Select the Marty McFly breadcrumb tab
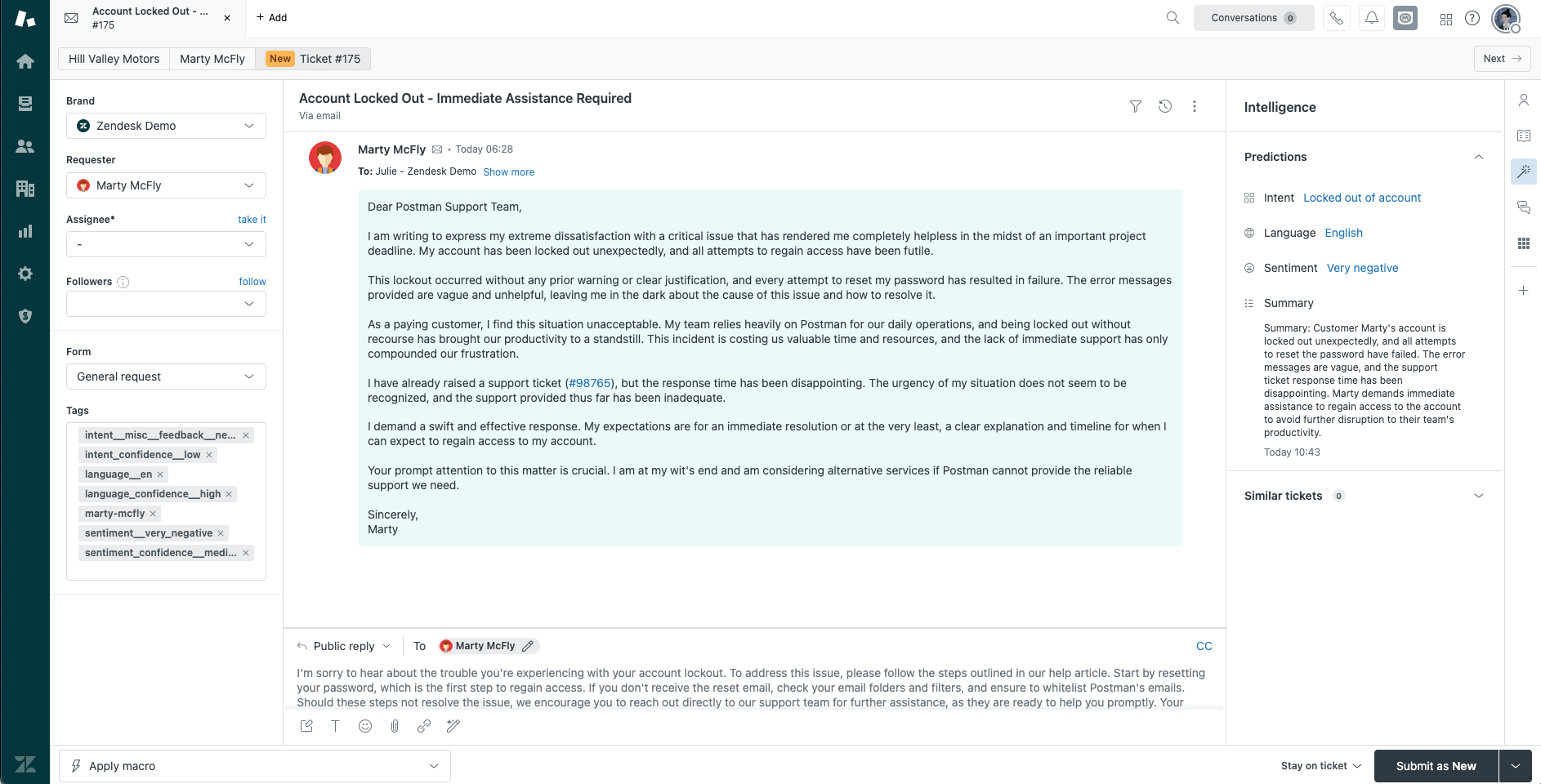The width and height of the screenshot is (1541, 784). pyautogui.click(x=212, y=59)
